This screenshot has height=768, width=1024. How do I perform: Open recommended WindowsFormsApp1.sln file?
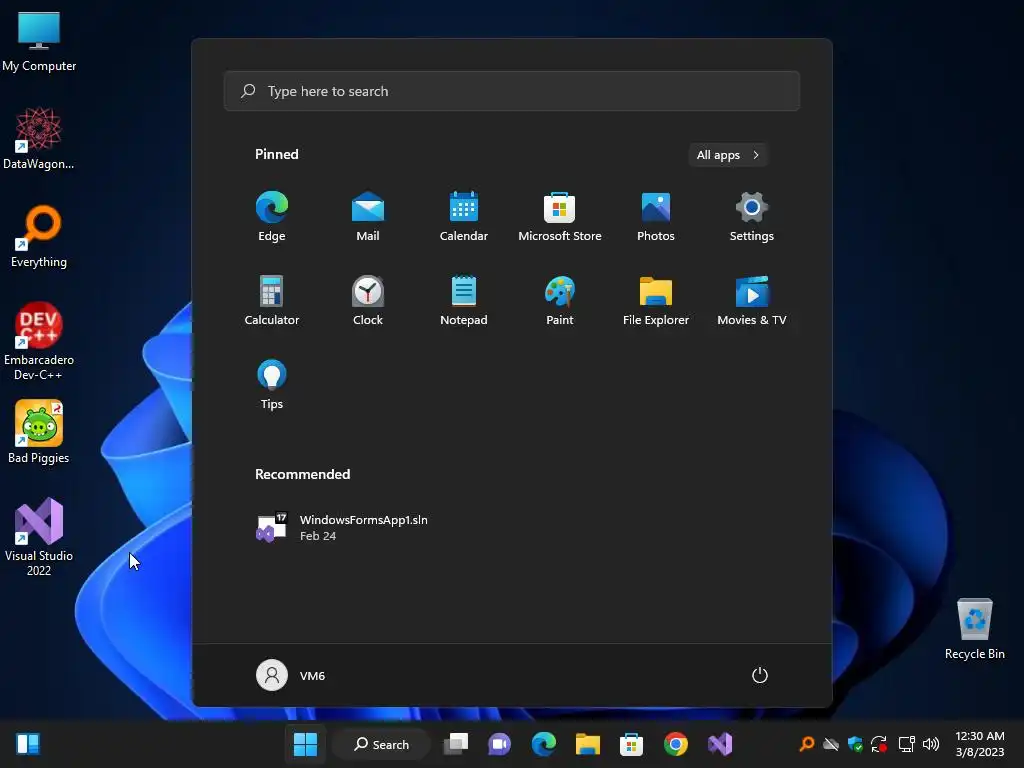(343, 527)
